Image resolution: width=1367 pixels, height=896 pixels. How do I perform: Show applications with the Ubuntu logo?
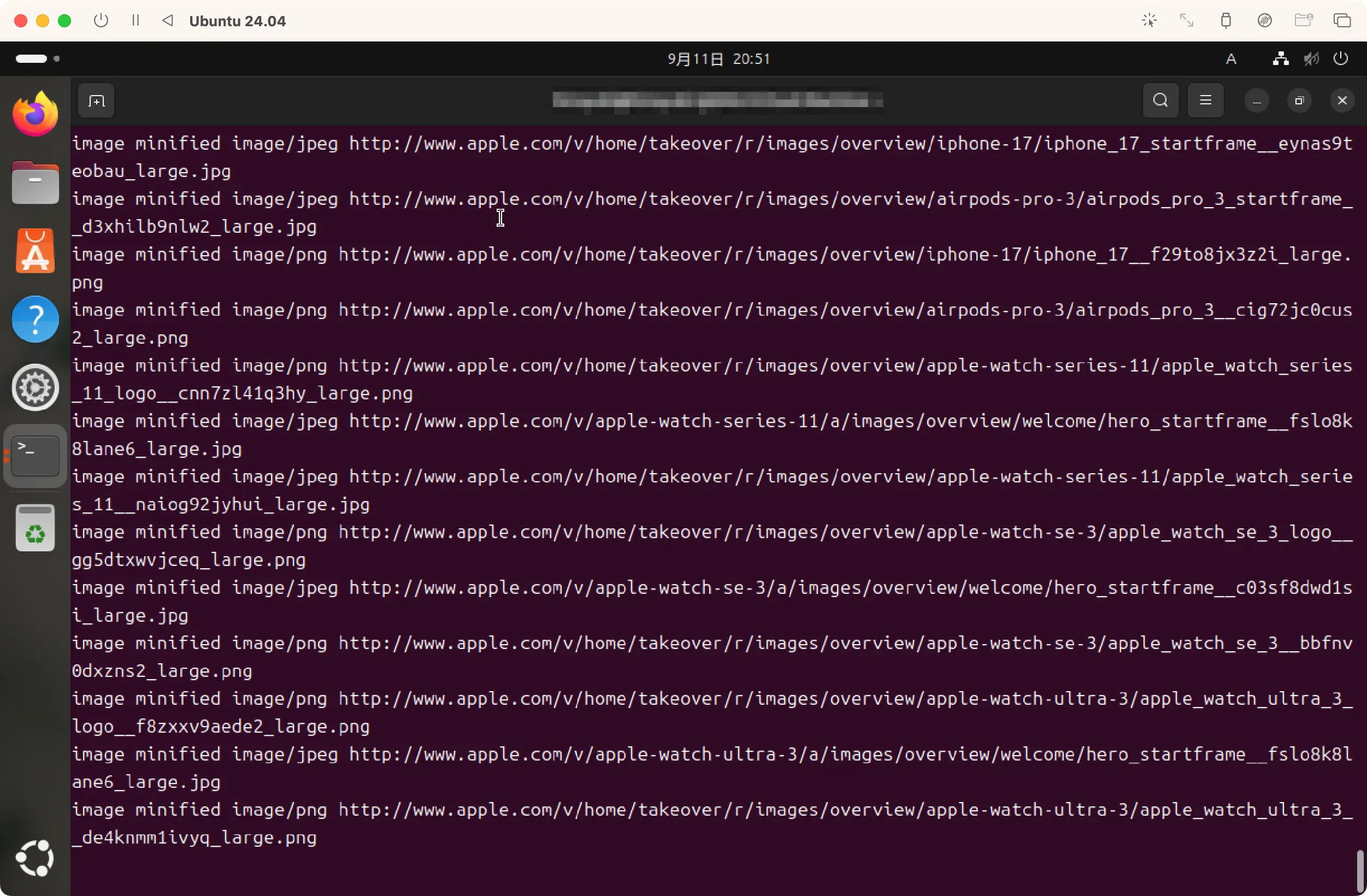pos(35,858)
